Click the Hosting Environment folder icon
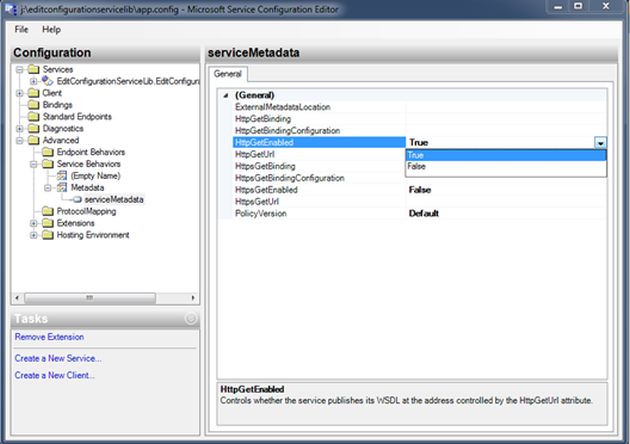The image size is (630, 444). click(48, 235)
